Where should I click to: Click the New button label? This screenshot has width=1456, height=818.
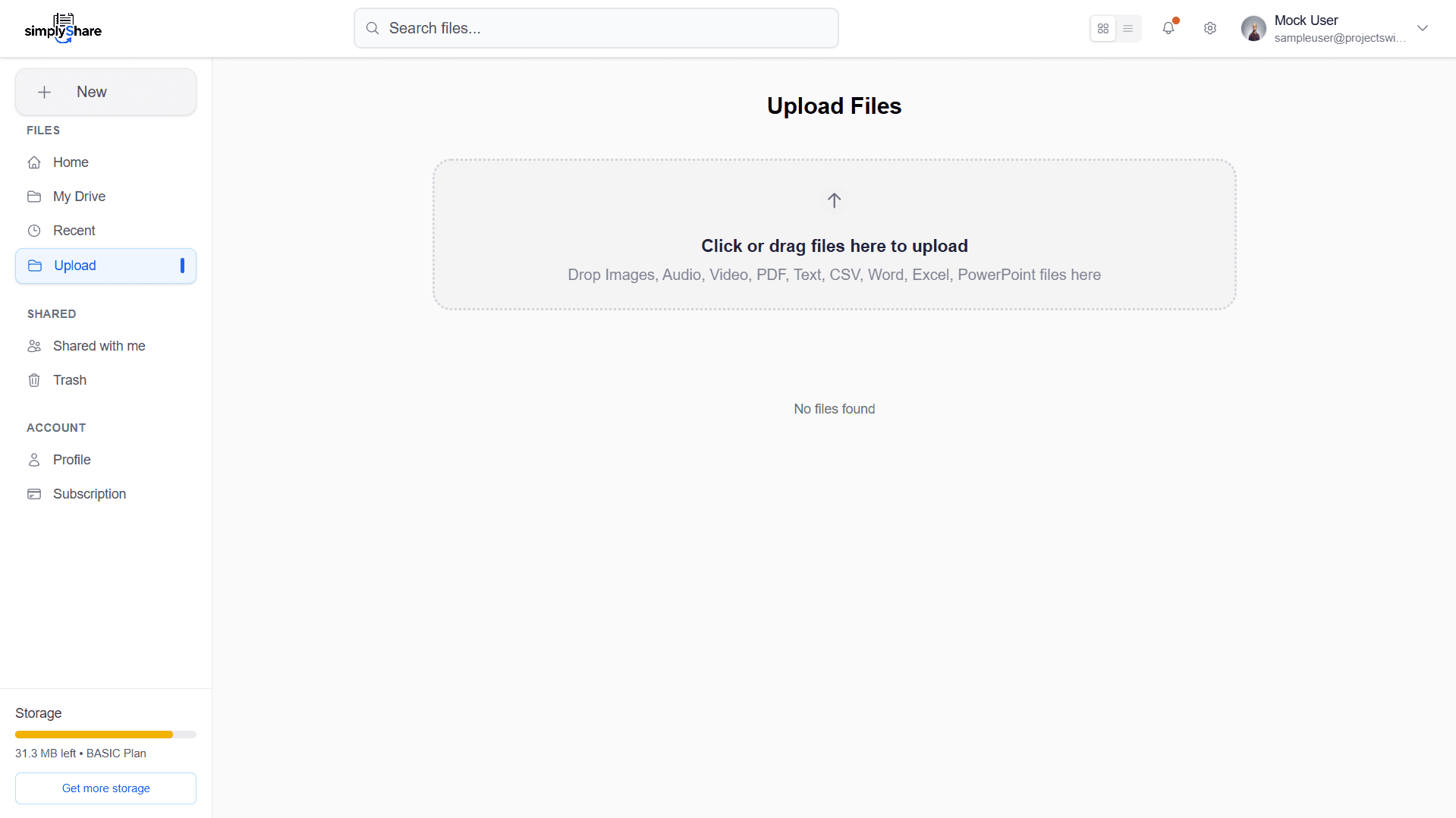click(x=92, y=93)
